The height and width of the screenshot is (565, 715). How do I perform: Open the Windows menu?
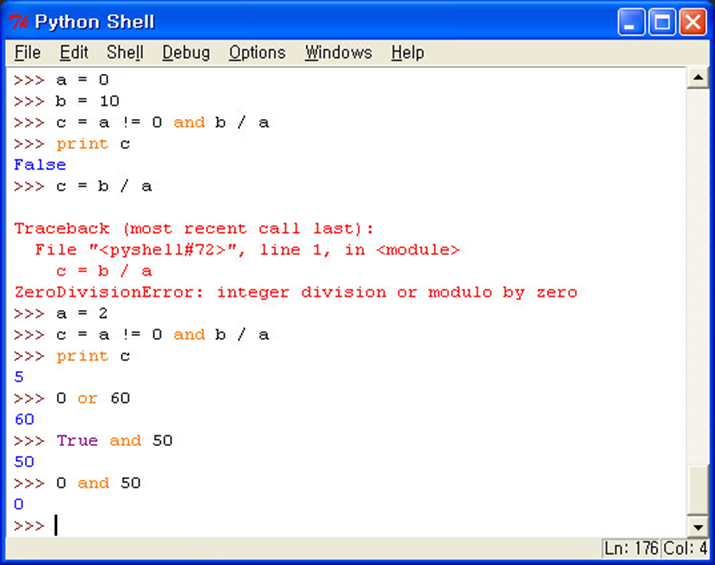[338, 53]
